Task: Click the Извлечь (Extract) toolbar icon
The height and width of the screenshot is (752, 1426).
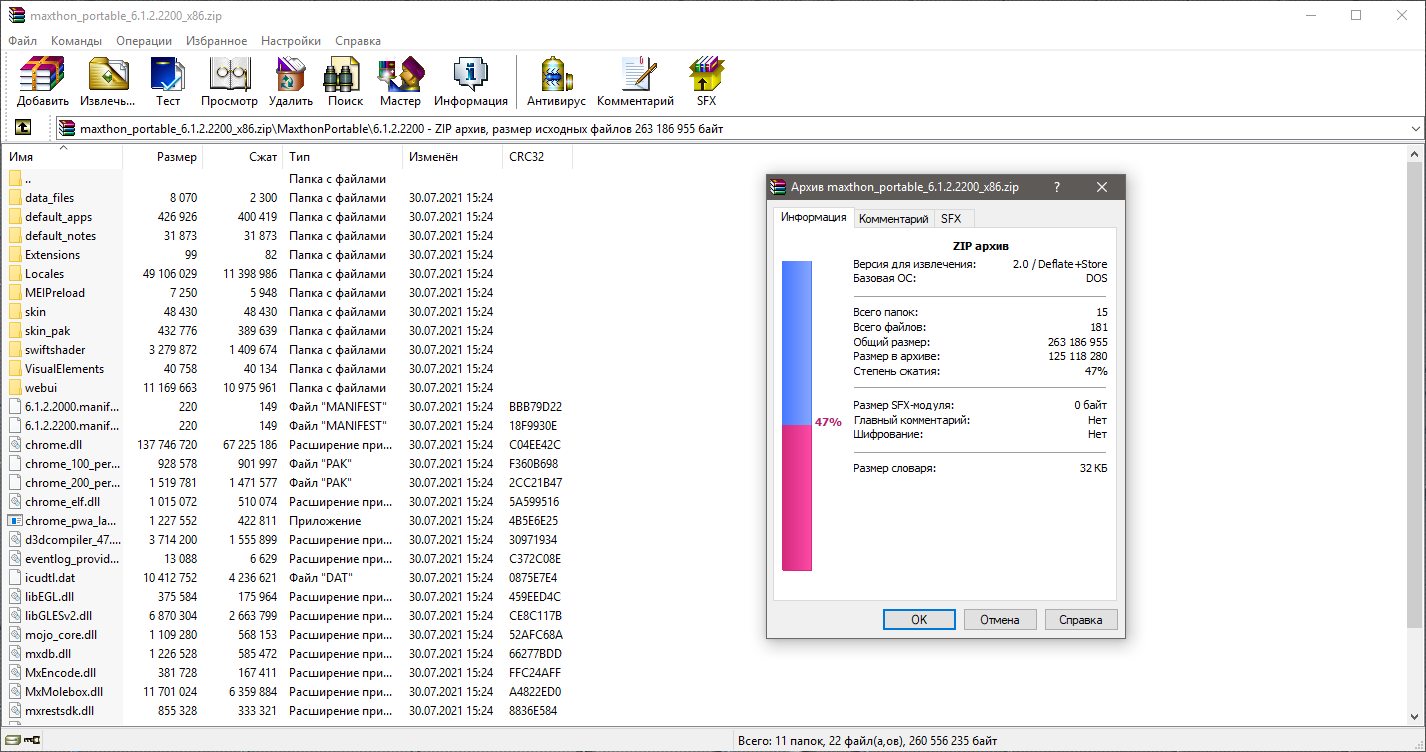Action: point(108,82)
